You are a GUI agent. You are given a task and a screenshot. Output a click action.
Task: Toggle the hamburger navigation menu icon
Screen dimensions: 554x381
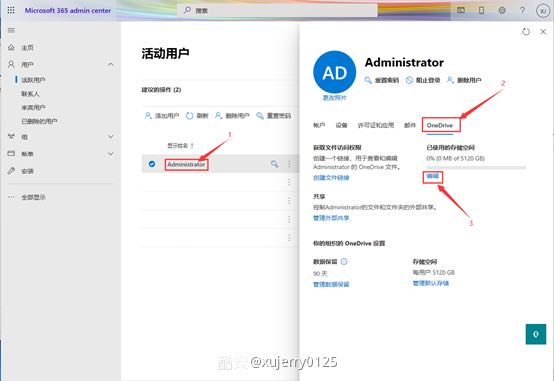[x=11, y=30]
